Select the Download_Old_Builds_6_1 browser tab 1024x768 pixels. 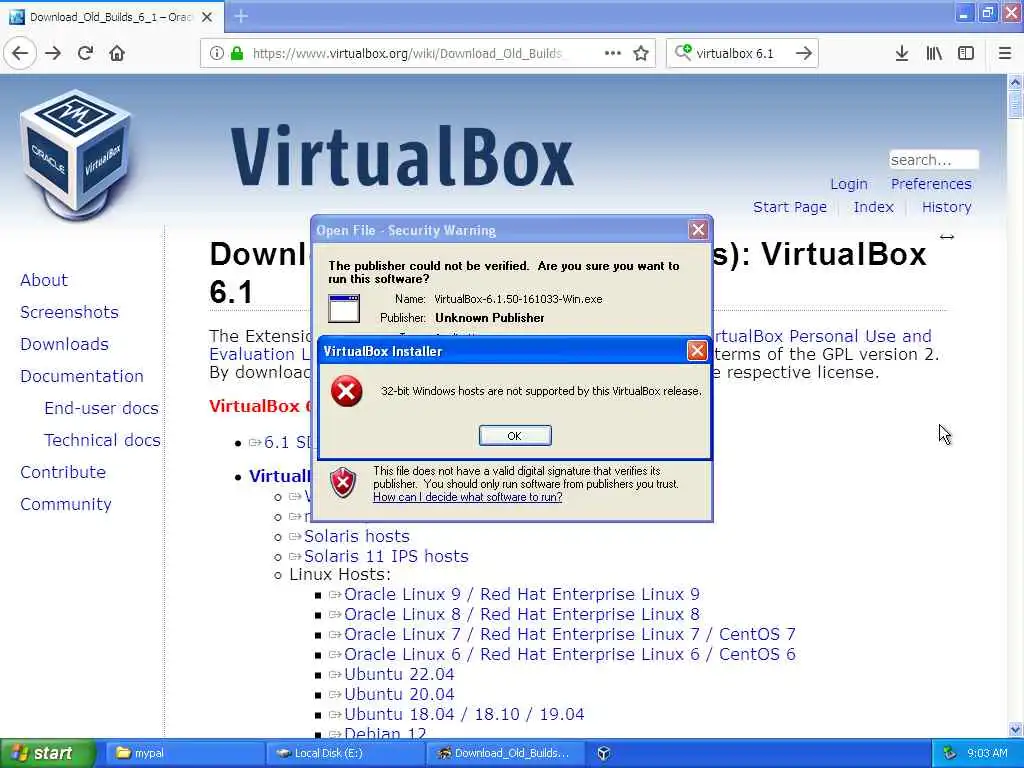(x=112, y=17)
